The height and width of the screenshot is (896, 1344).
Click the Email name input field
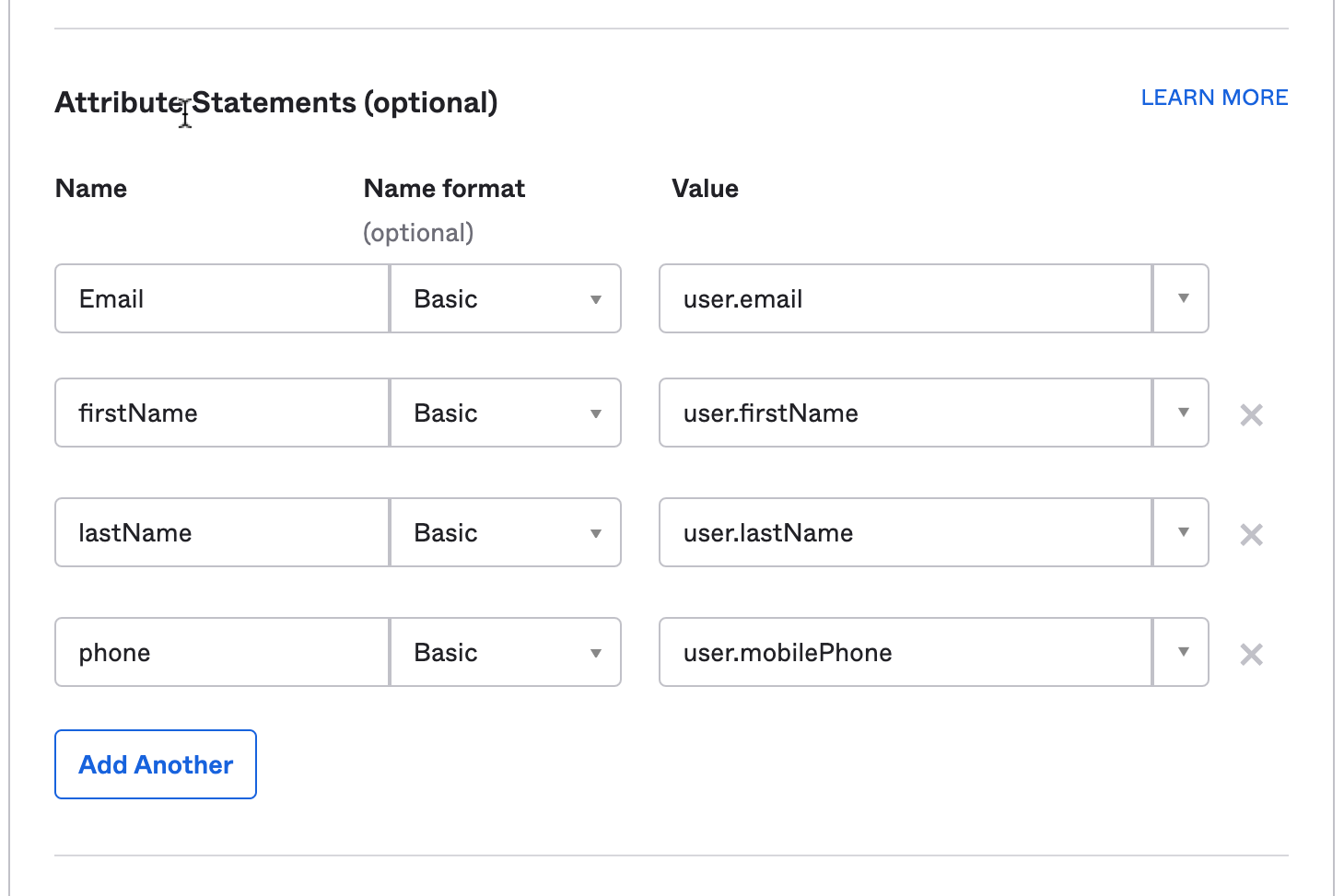(x=222, y=298)
